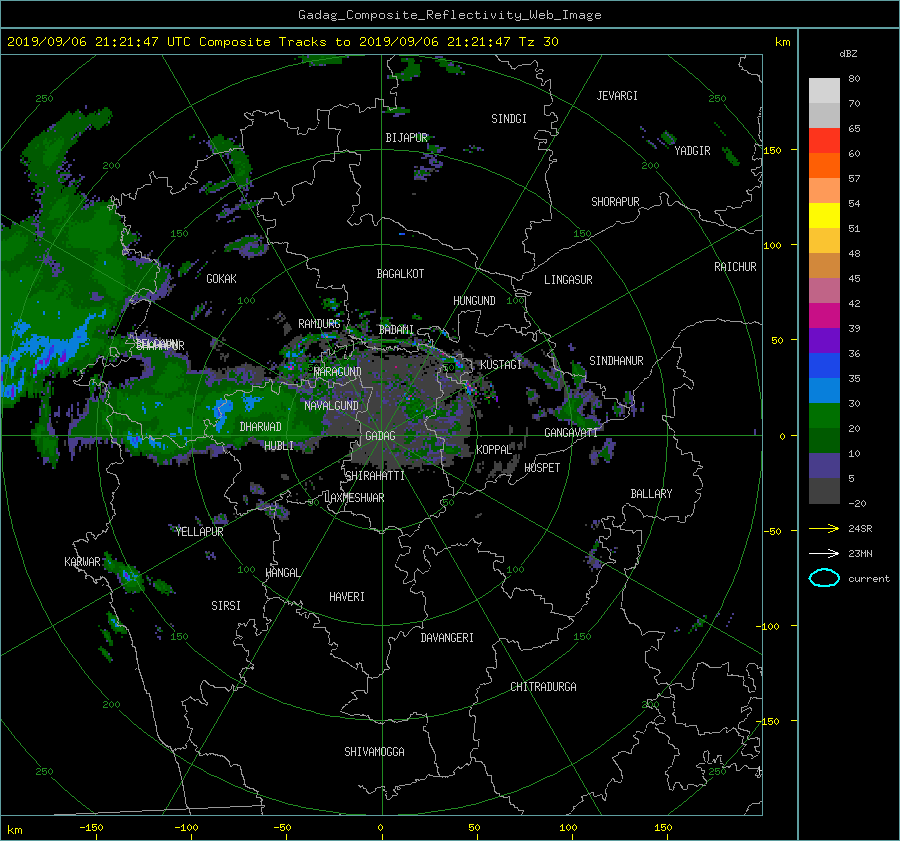Viewport: 900px width, 841px height.
Task: Click the SINDHANUR city label
Action: [616, 361]
